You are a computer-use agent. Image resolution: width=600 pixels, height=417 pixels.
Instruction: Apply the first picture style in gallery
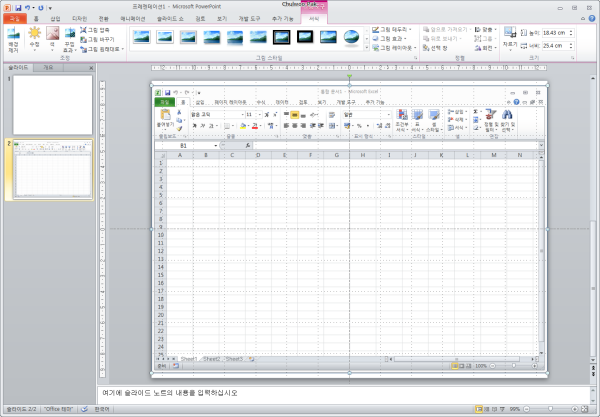click(142, 37)
